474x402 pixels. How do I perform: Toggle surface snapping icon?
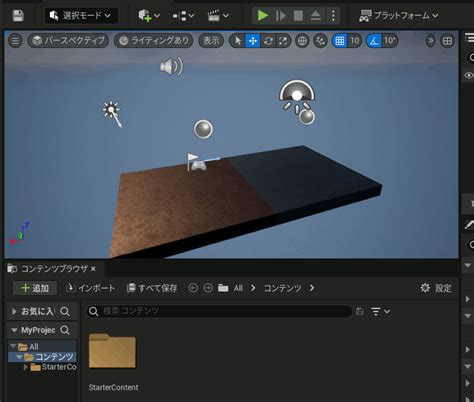click(320, 41)
